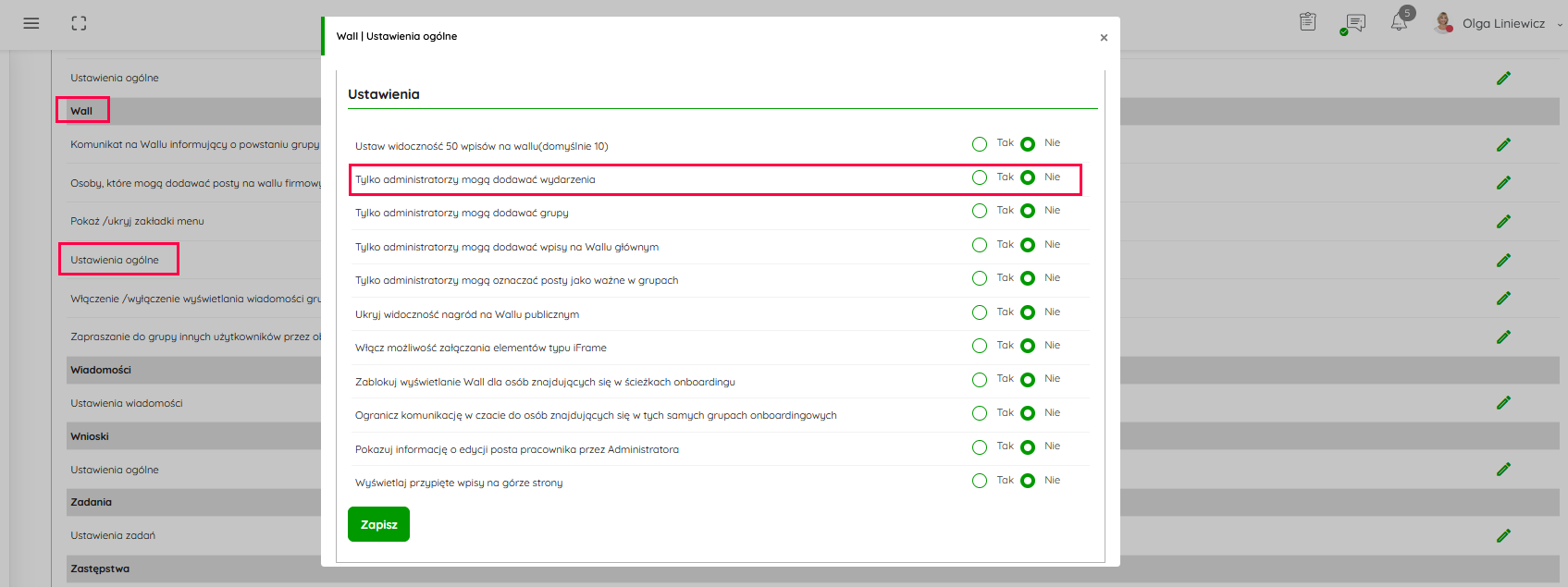Click the fullscreen expand icon
1568x587 pixels.
(x=80, y=23)
